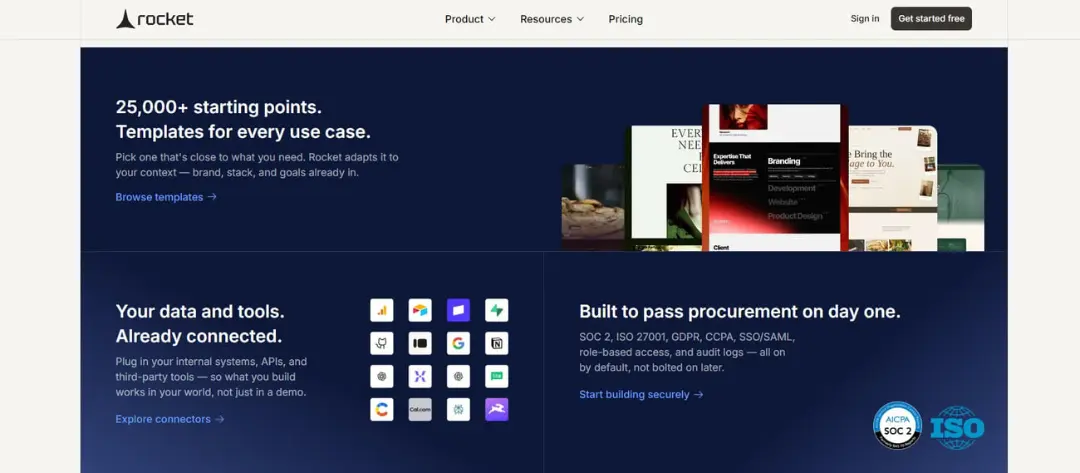Click 'Templates for every use case.' heading

point(243,132)
